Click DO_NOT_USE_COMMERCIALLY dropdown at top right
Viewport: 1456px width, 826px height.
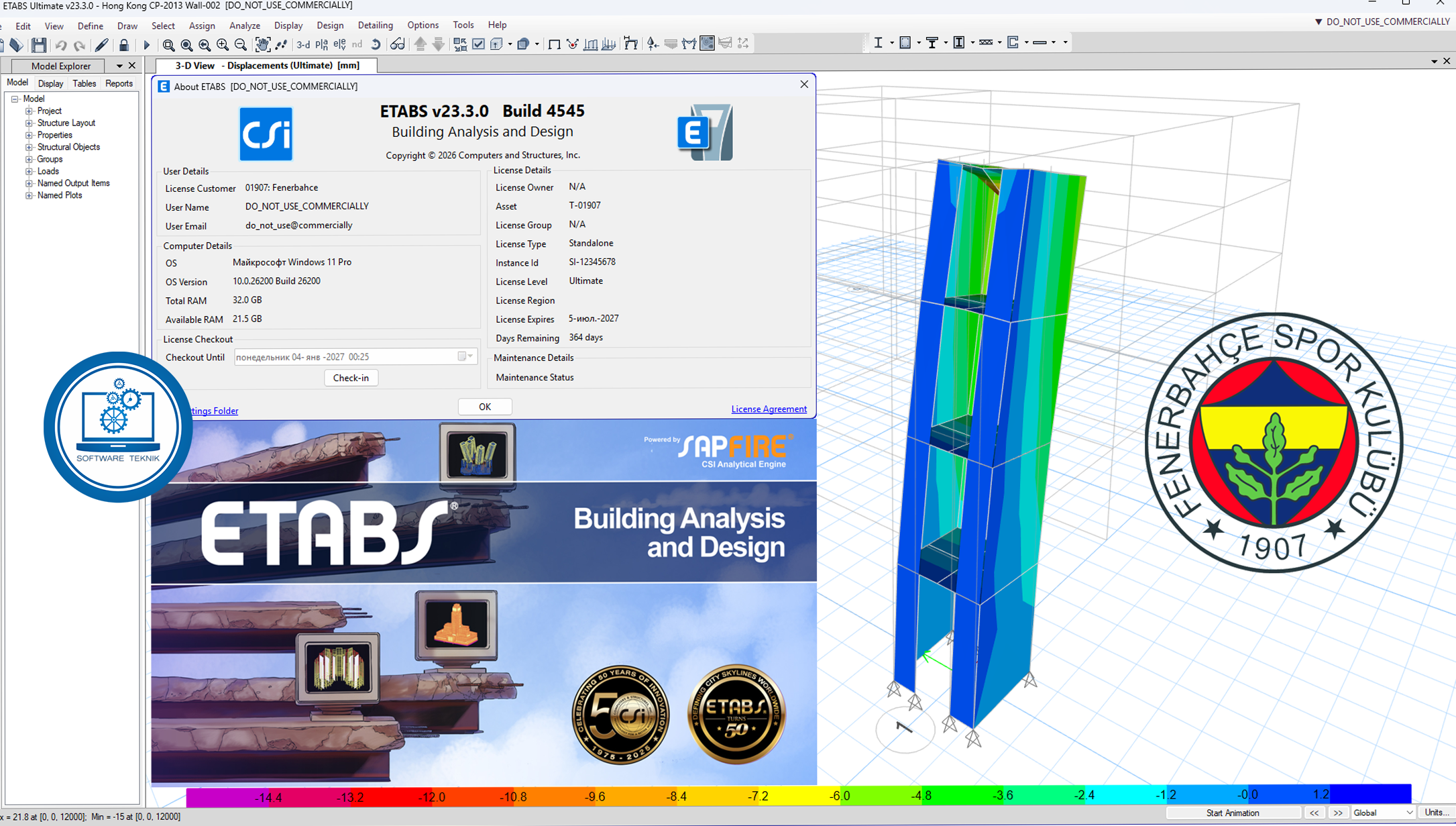1382,21
